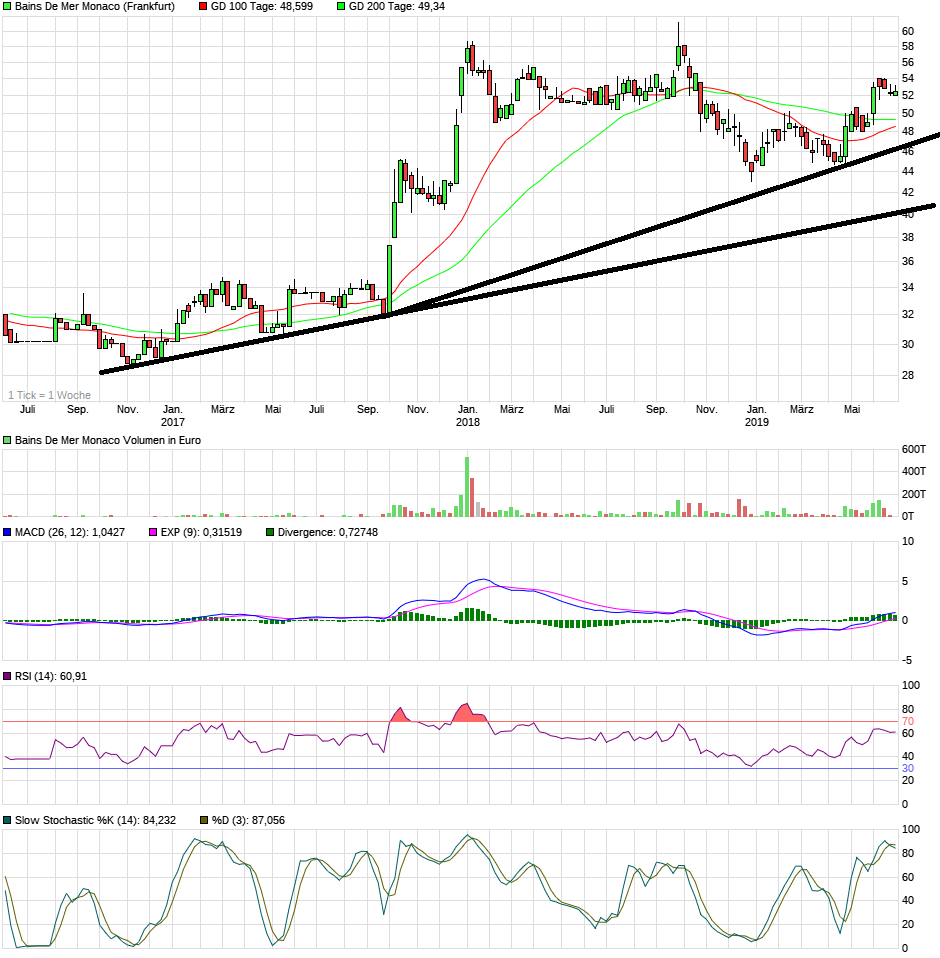
Task: Click the '2017' year label on time axis
Action: (173, 422)
